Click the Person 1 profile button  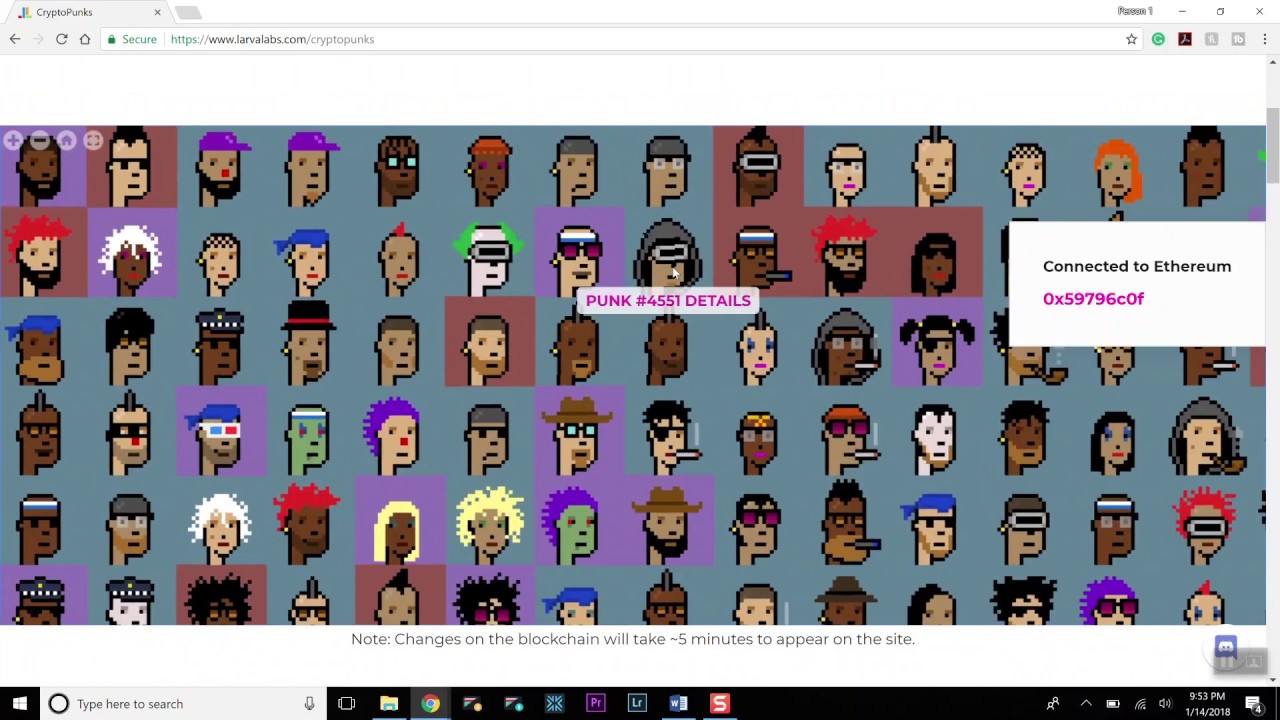pyautogui.click(x=1135, y=11)
